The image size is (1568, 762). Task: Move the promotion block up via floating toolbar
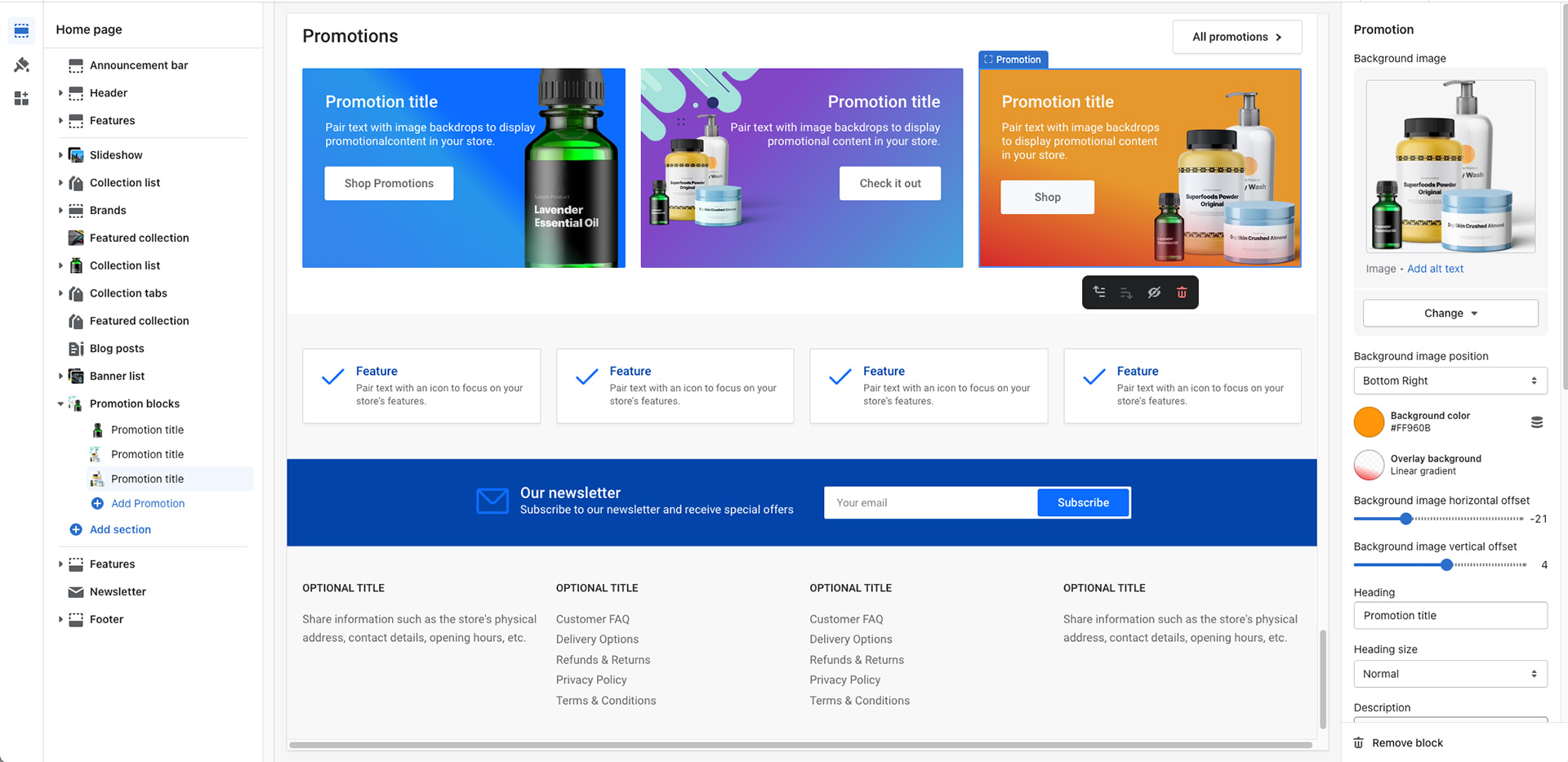(x=1099, y=292)
